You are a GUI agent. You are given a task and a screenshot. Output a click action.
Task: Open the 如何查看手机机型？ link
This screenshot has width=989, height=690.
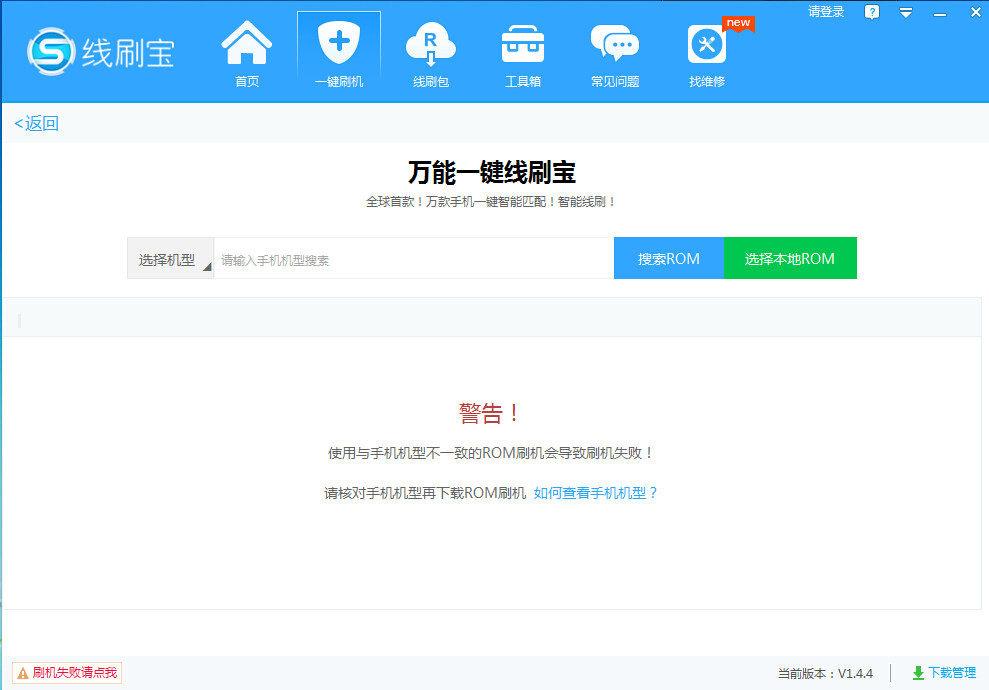[x=595, y=493]
